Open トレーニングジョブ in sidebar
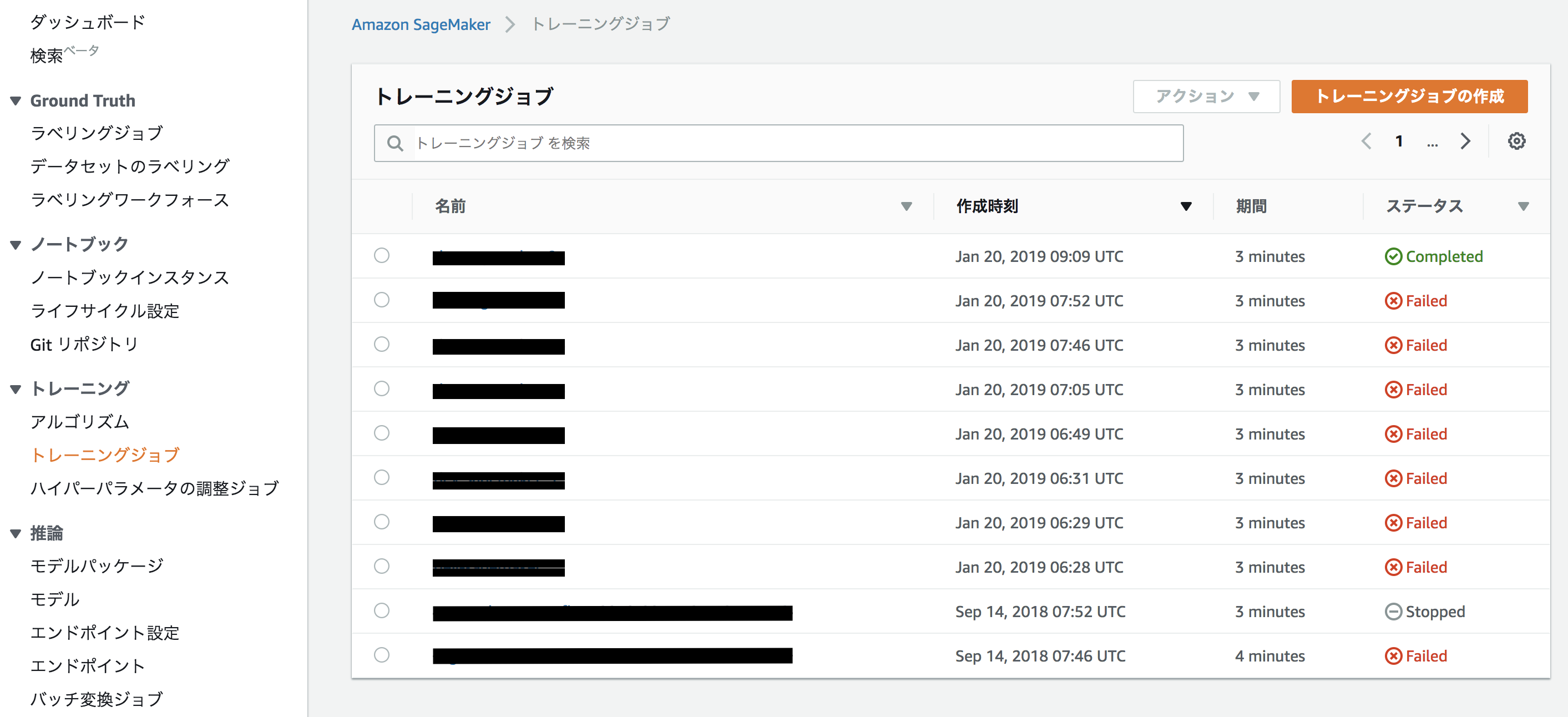This screenshot has width=1568, height=717. point(105,455)
